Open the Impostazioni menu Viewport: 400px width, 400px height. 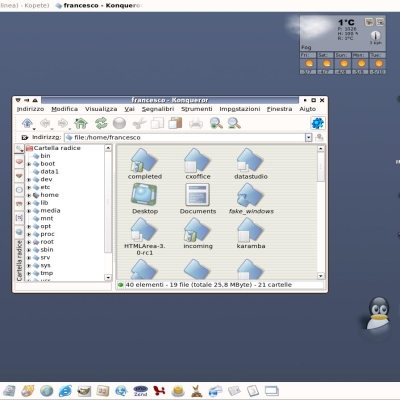click(240, 109)
